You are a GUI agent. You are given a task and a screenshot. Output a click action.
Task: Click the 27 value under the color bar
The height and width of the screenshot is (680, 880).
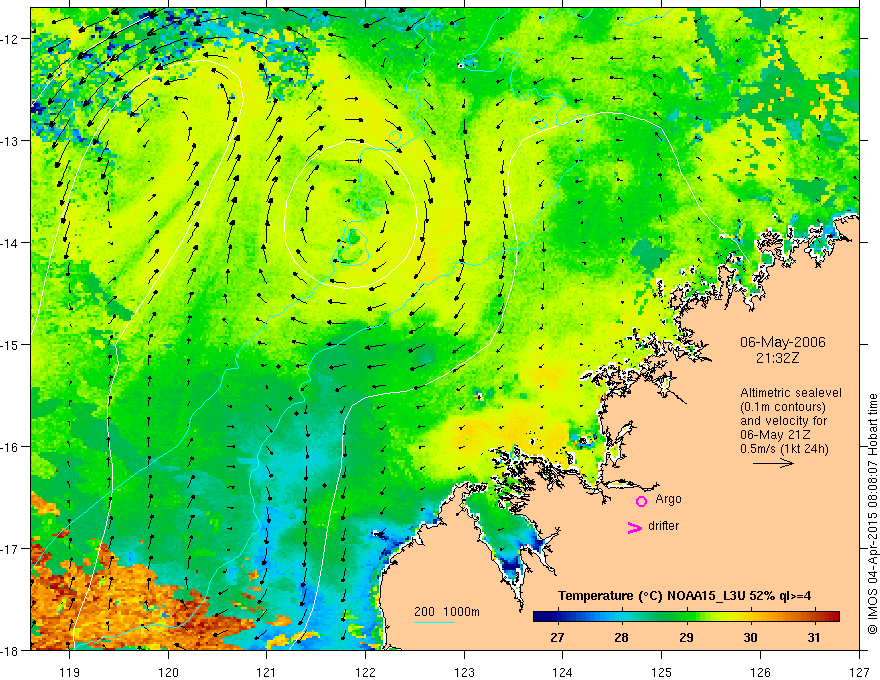(x=557, y=637)
